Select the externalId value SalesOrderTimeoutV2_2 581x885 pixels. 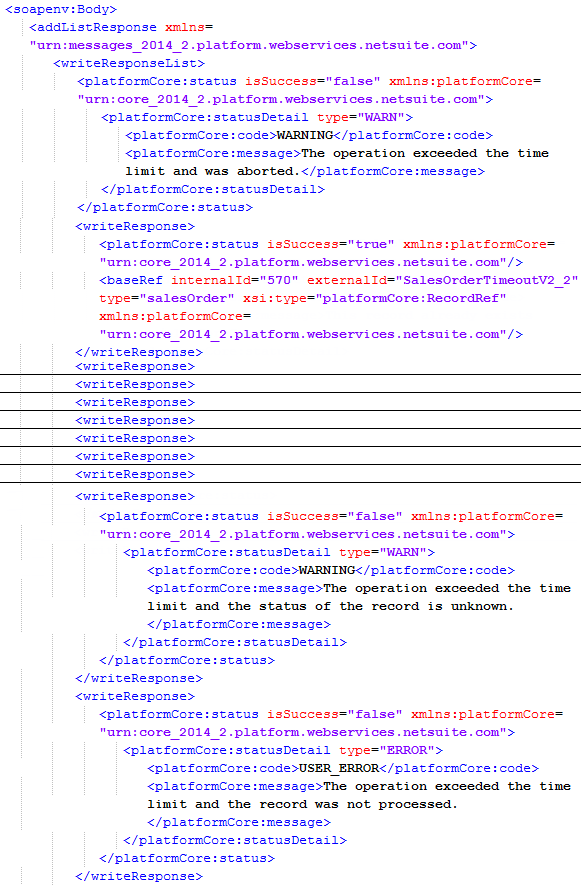pyautogui.click(x=490, y=281)
